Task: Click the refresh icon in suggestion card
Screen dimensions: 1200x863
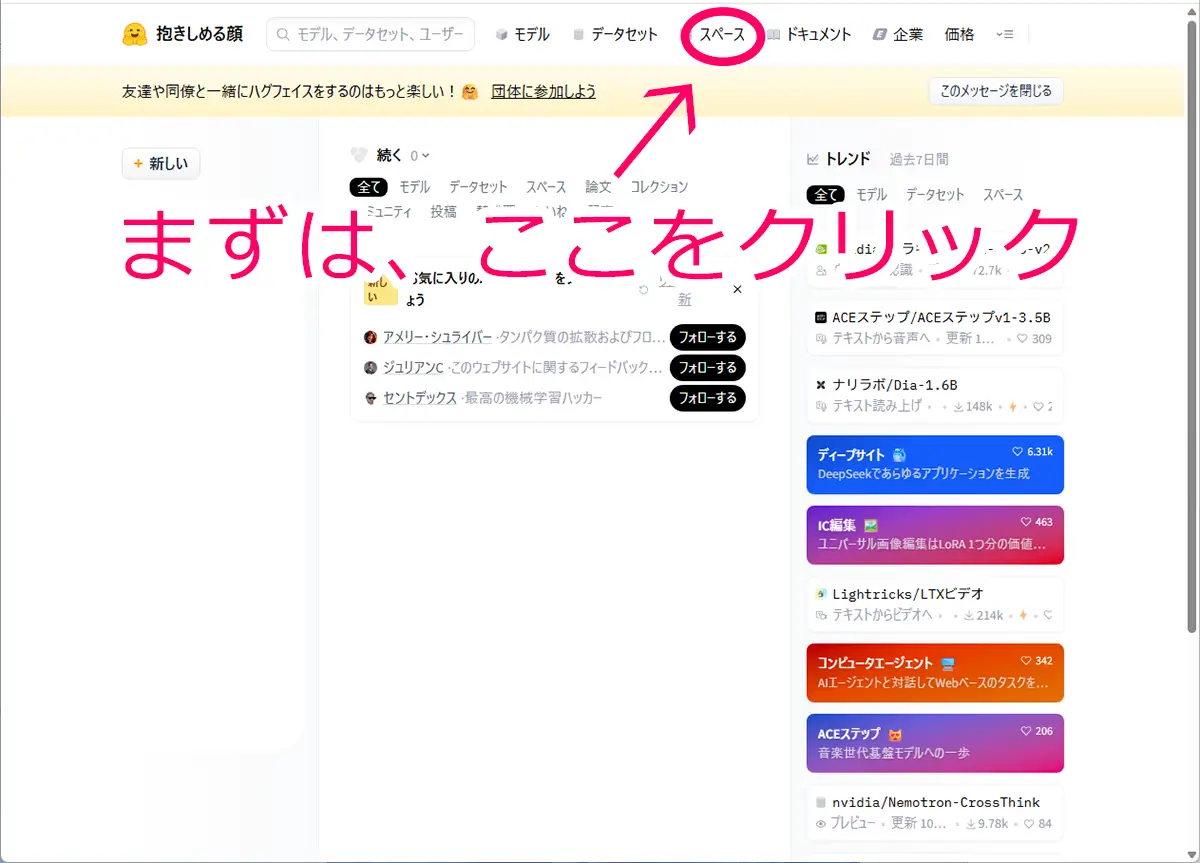Action: click(644, 290)
